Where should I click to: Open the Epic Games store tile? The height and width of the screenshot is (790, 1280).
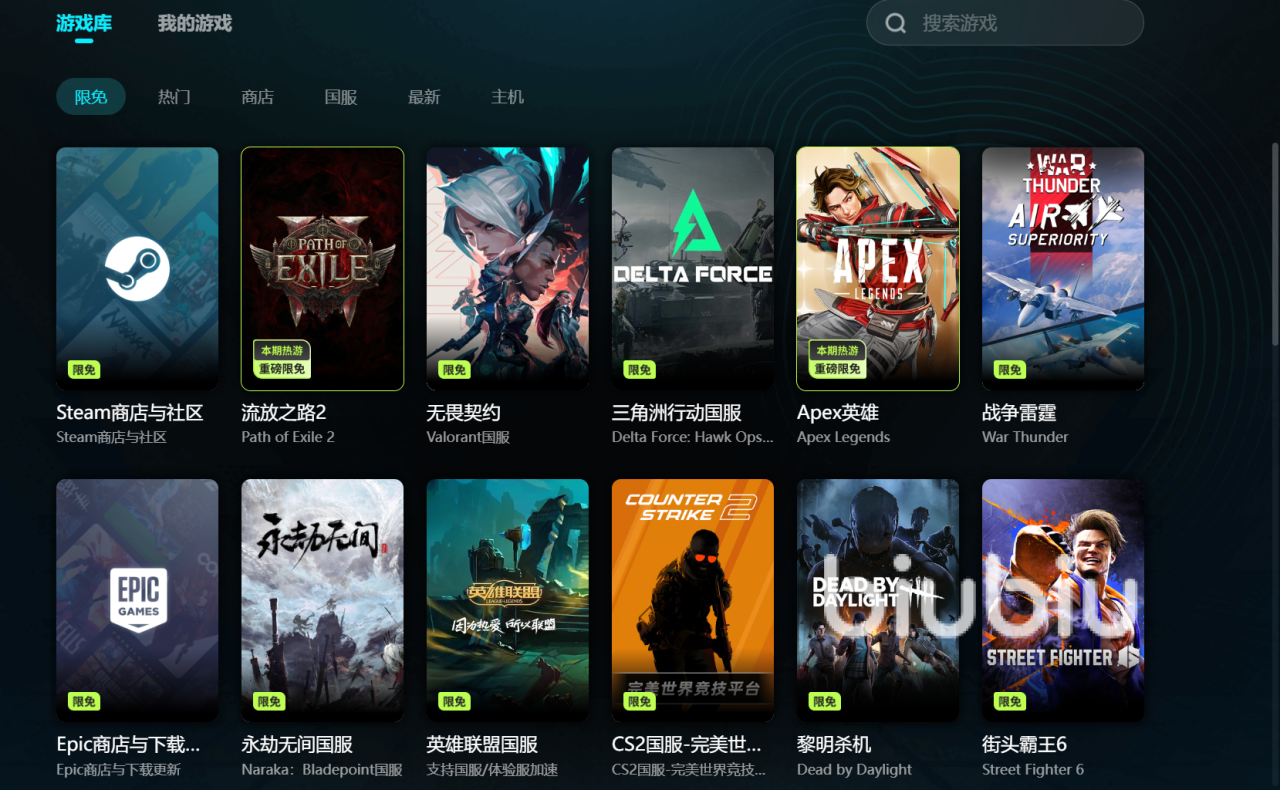pyautogui.click(x=137, y=600)
